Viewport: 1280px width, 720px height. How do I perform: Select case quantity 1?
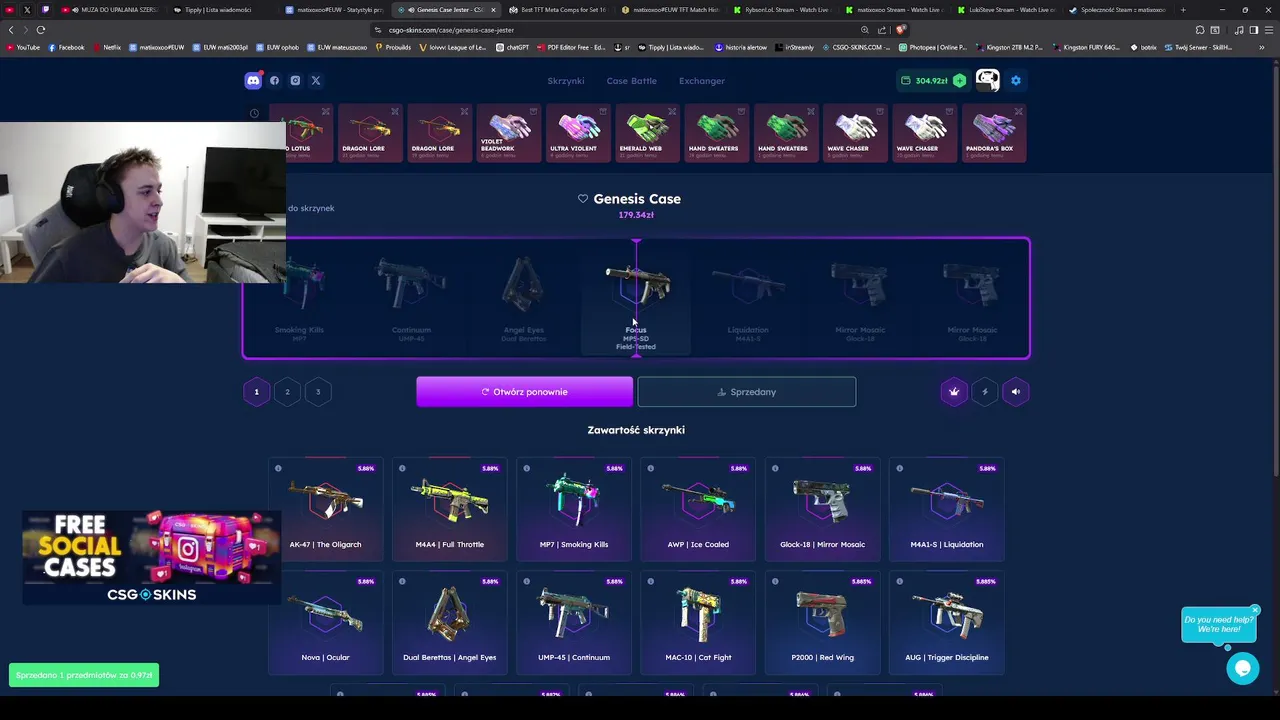[x=256, y=392]
